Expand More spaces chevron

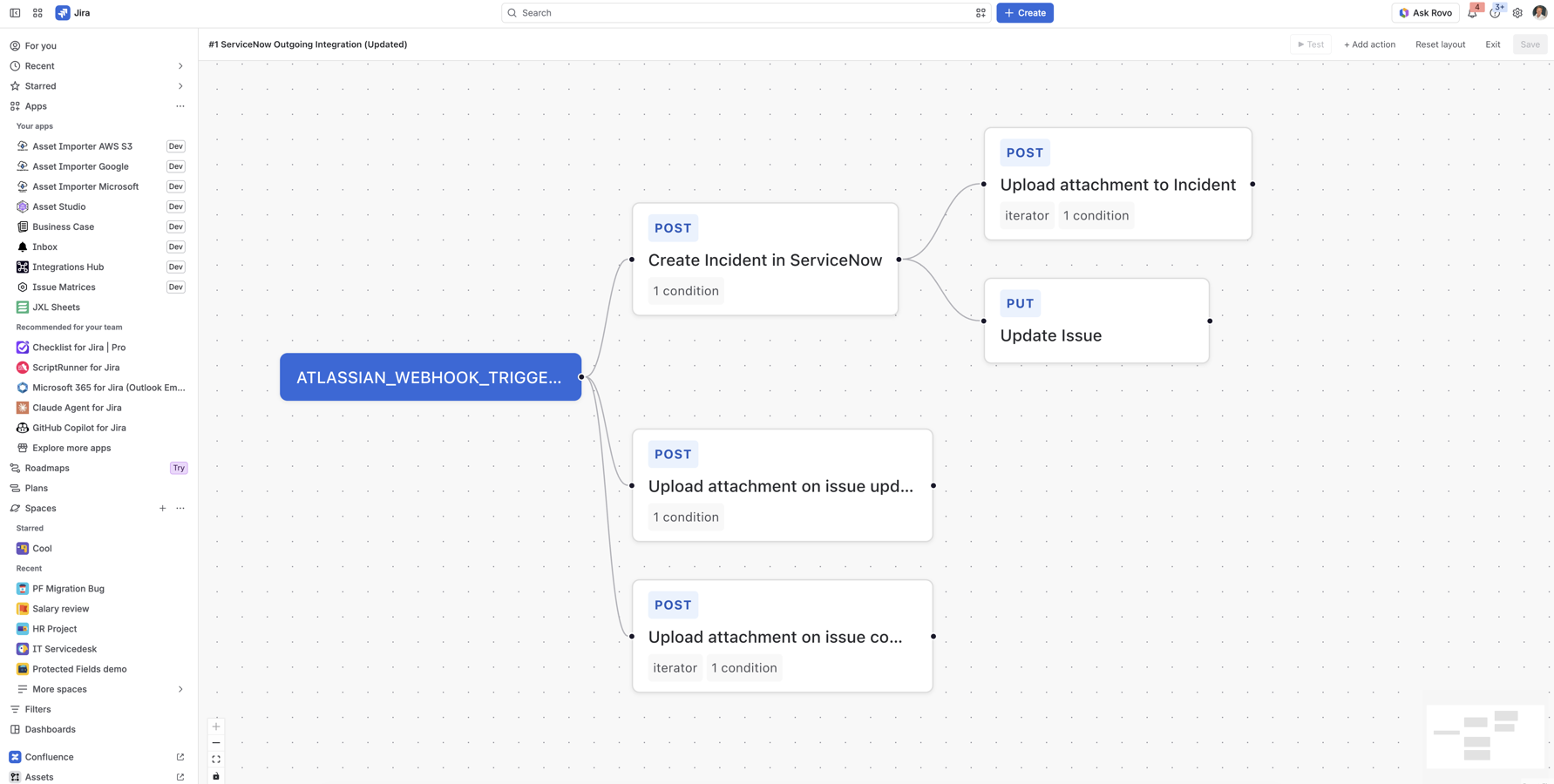(180, 689)
